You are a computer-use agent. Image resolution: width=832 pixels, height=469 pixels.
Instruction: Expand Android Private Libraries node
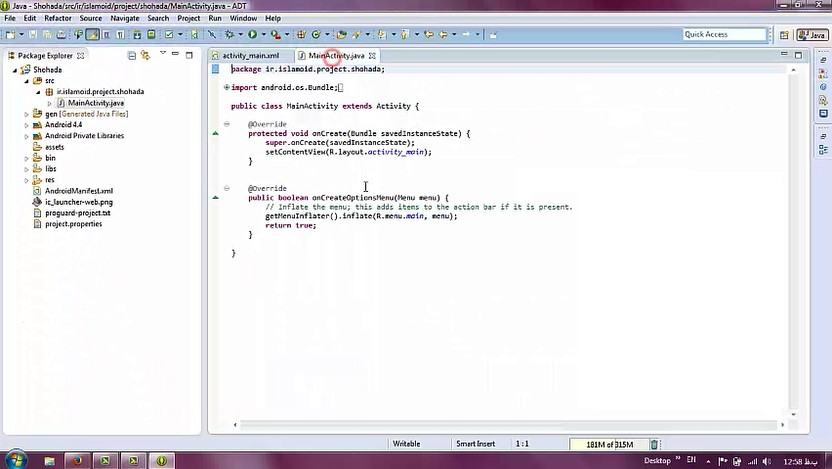[x=27, y=136]
